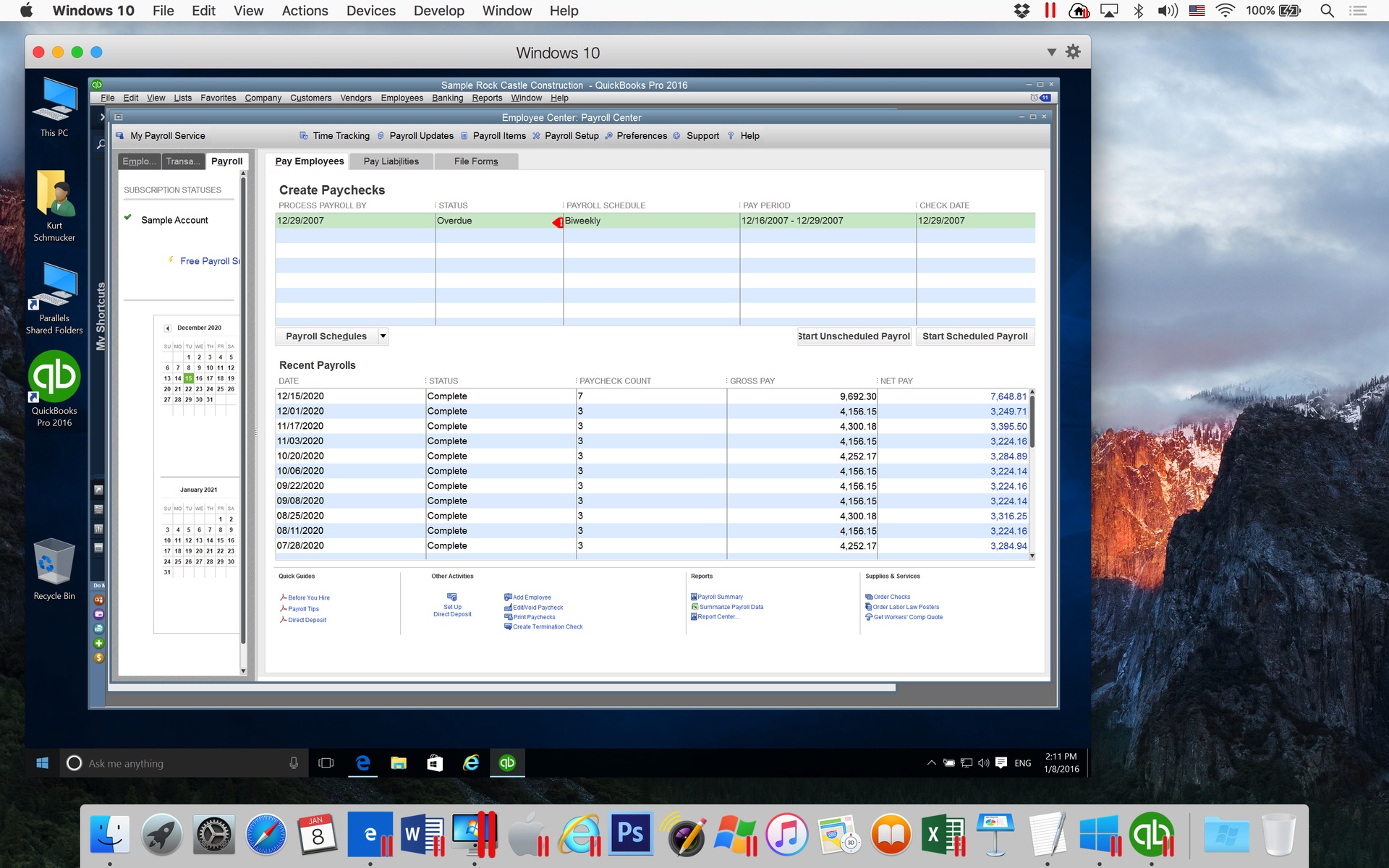This screenshot has height=868, width=1389.
Task: Open My Payroll Service icon
Action: (120, 135)
